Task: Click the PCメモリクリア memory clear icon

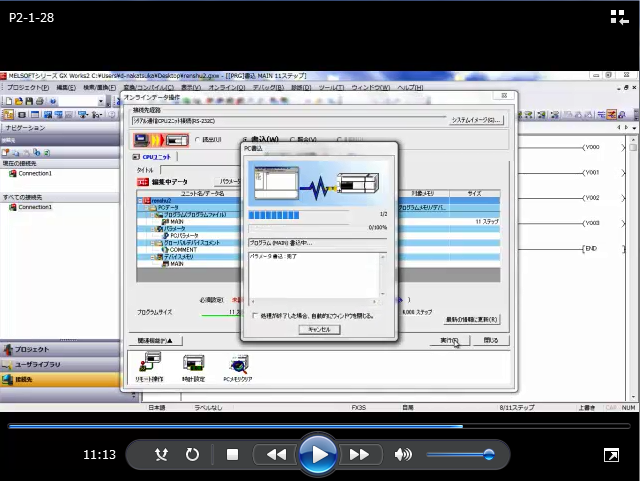Action: pos(238,368)
